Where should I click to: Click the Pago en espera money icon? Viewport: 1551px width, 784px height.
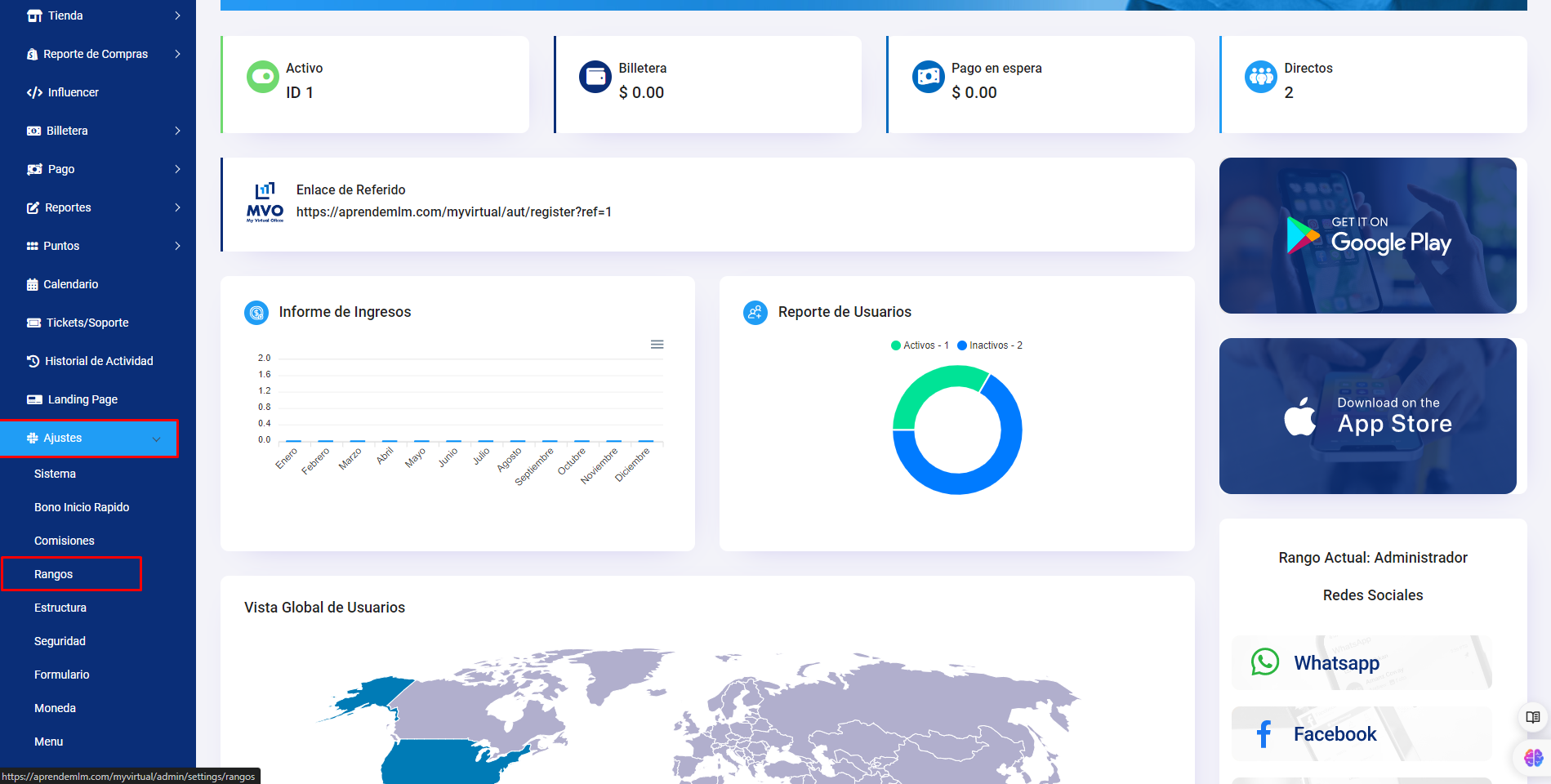pos(928,78)
